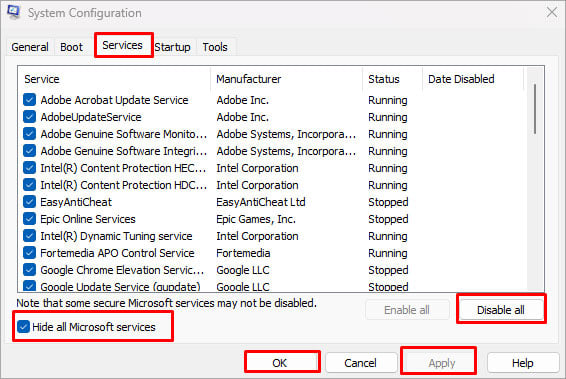
Task: Uncheck Google Chrome Elevation Service checkbox
Action: [x=29, y=269]
